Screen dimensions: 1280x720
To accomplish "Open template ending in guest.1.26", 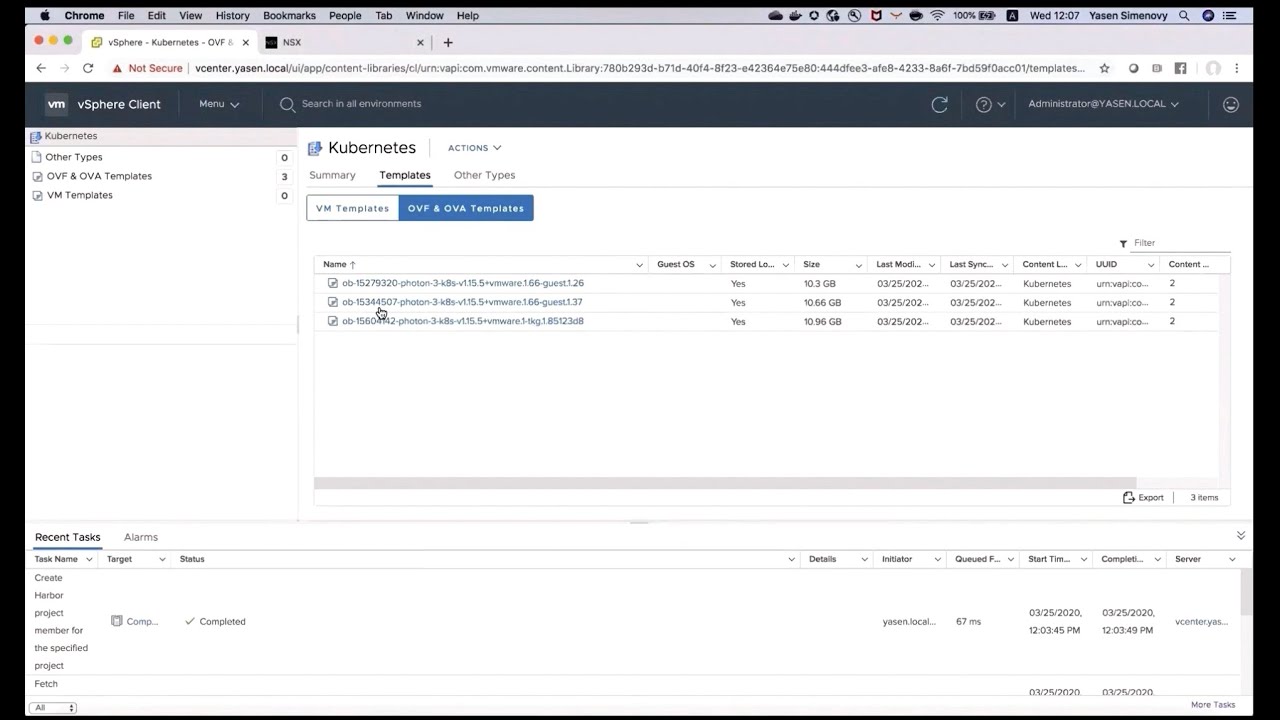I will coord(462,283).
